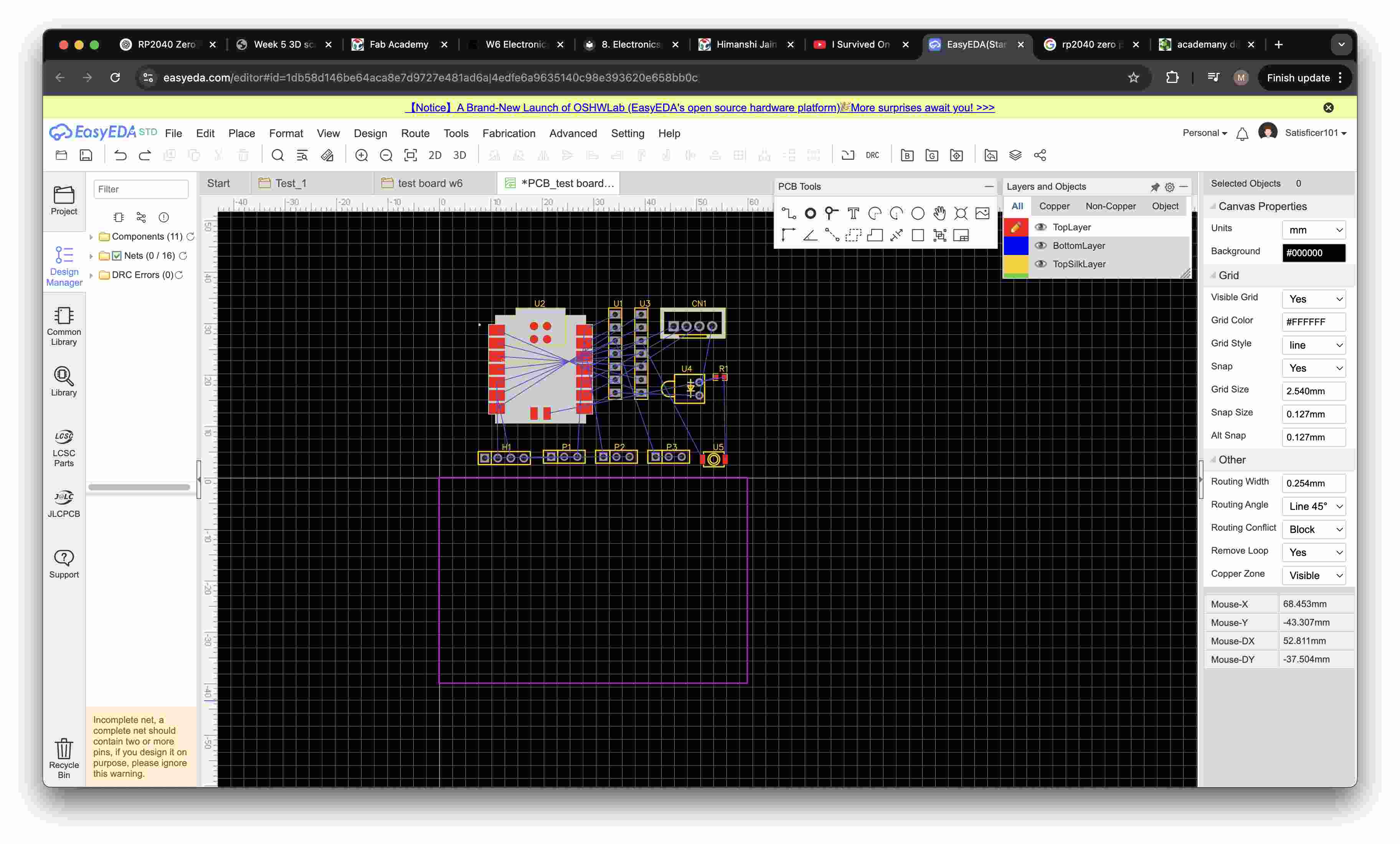Toggle BottomLayer visibility eye
This screenshot has width=1400, height=844.
point(1040,245)
